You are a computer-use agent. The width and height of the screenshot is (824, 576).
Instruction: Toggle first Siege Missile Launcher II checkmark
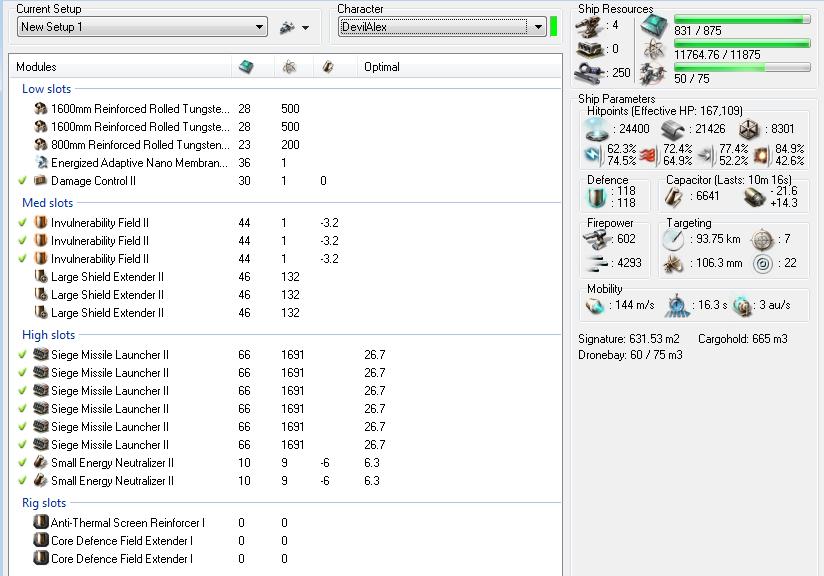[22, 354]
